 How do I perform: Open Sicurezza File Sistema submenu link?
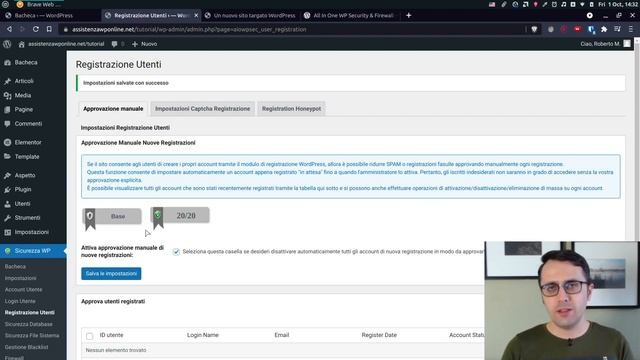point(32,336)
